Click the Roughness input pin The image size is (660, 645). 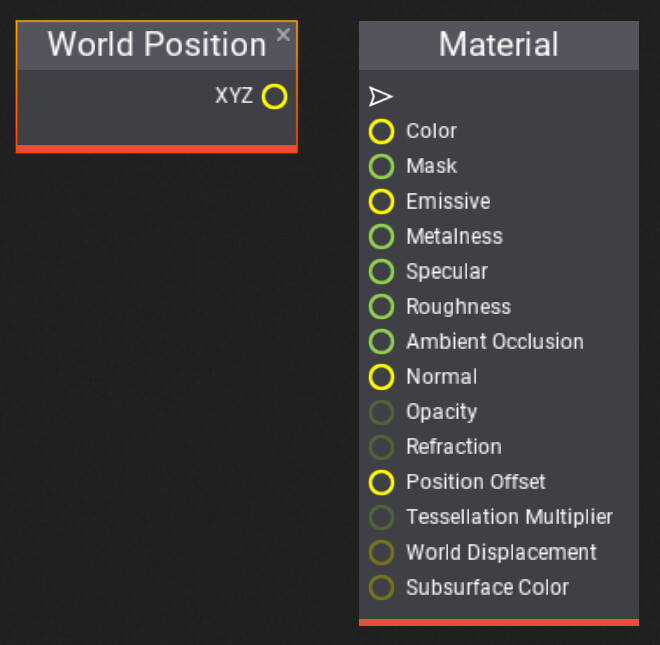coord(381,307)
